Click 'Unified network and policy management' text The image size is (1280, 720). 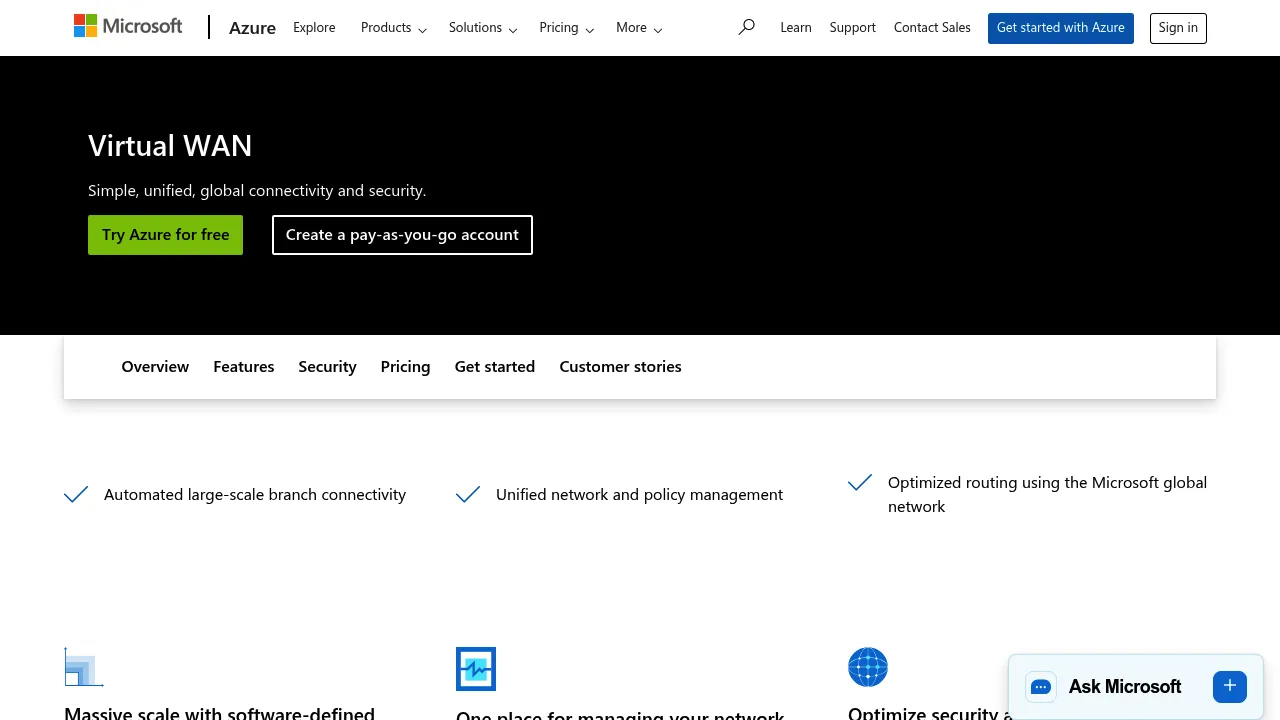click(639, 494)
